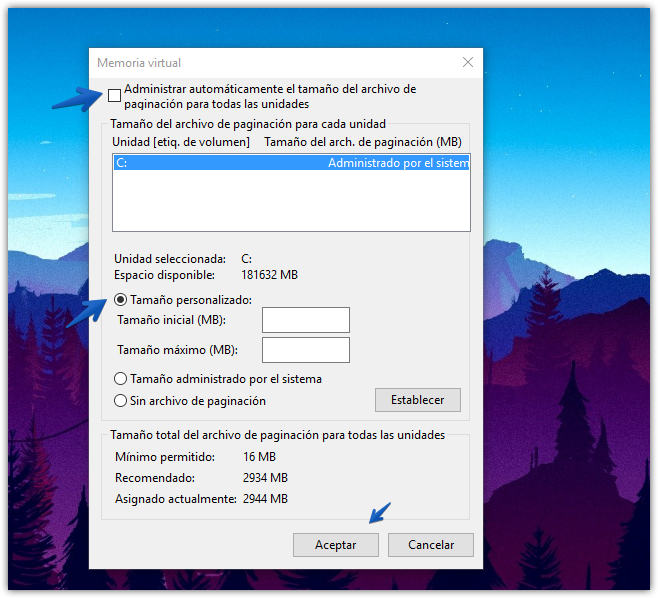Click the Espacio disponible label

pyautogui.click(x=164, y=275)
